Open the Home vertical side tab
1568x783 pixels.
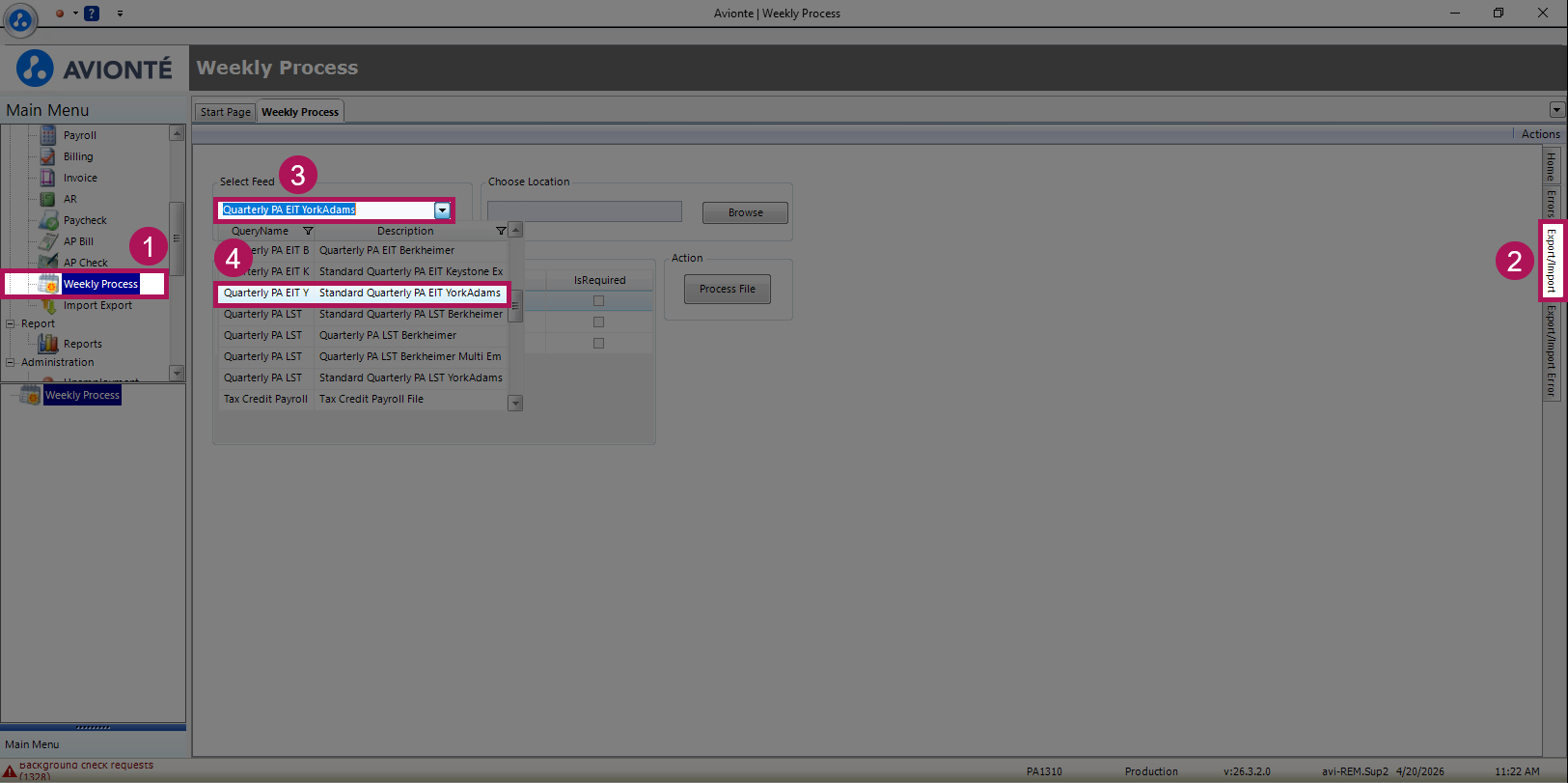click(1551, 167)
